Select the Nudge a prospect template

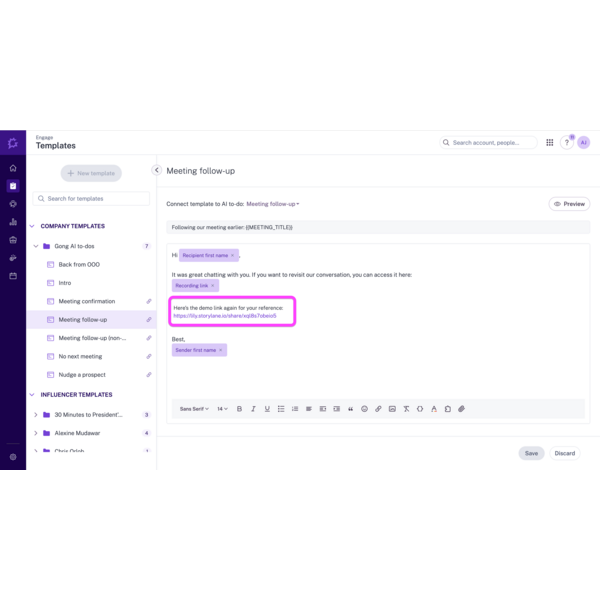(x=82, y=375)
